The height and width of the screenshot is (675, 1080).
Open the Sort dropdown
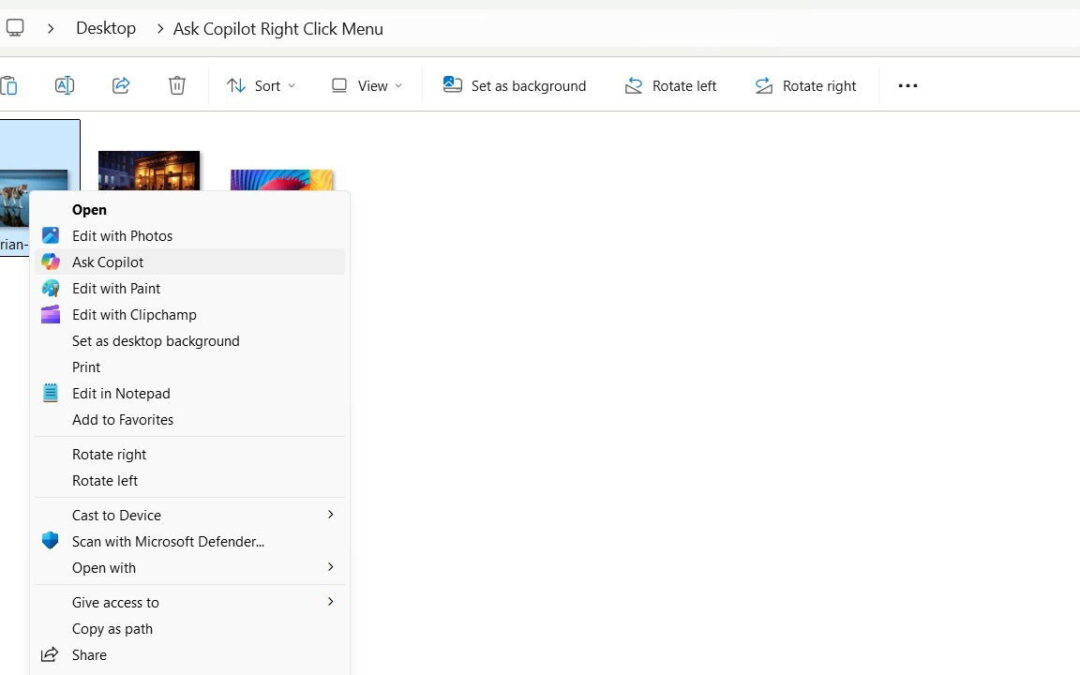pyautogui.click(x=261, y=85)
